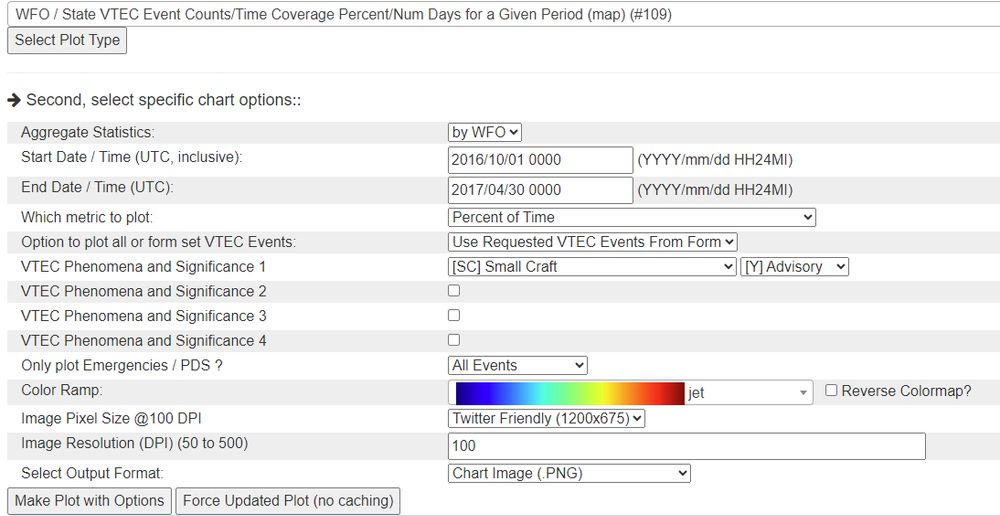Open the '[Y] Advisory' significance dropdown
Screen dimensions: 1000x516
795,267
